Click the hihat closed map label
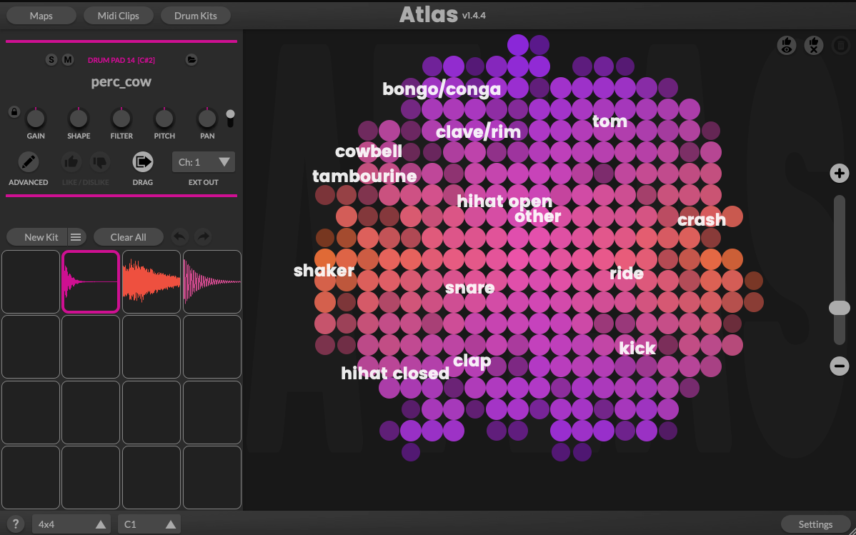The width and height of the screenshot is (856, 535). tap(395, 373)
